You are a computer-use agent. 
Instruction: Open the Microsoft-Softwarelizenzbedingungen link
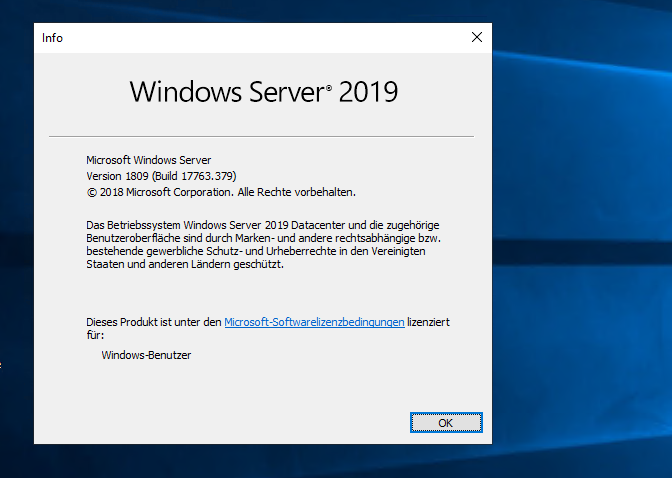[314, 322]
